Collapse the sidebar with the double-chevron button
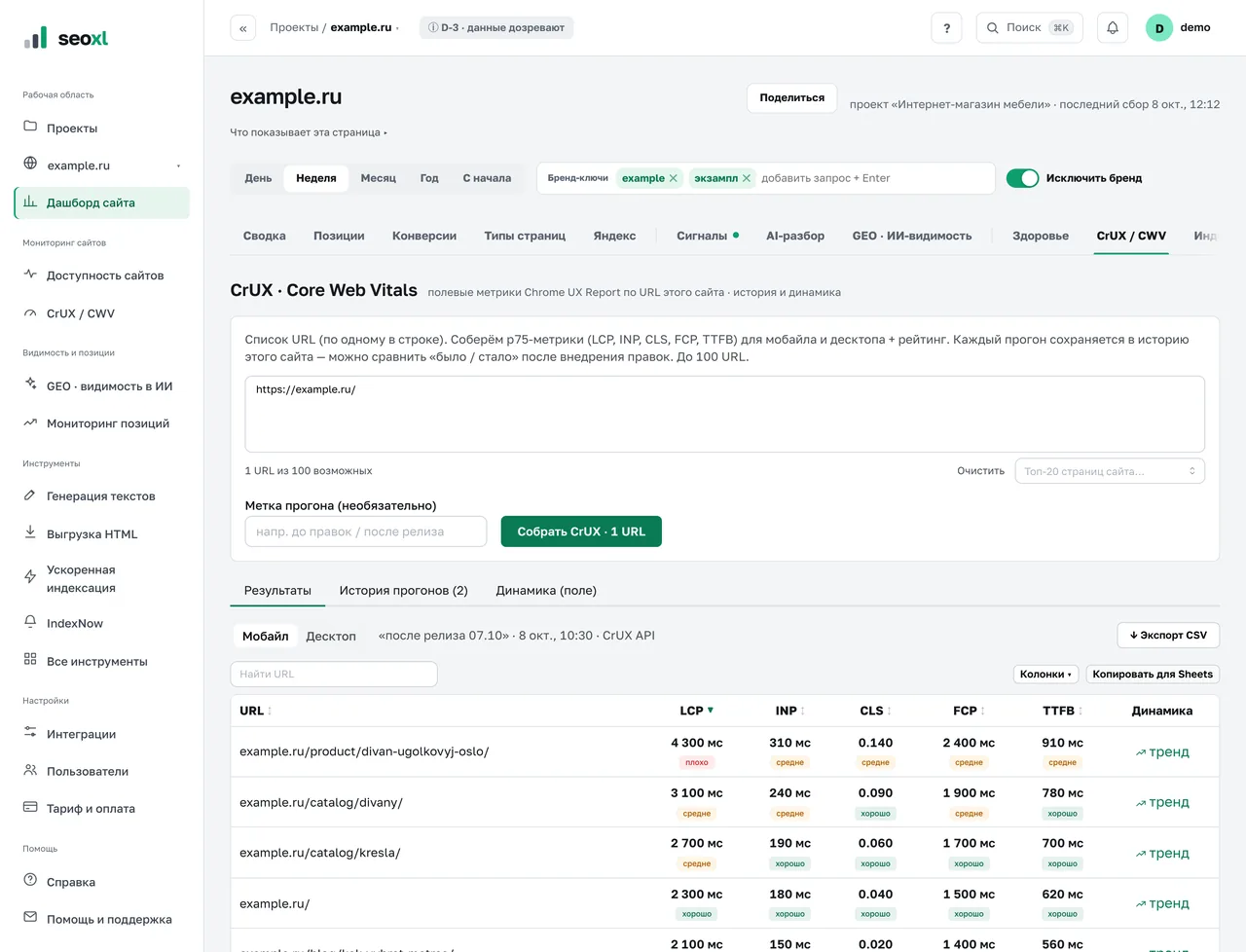Image resolution: width=1246 pixels, height=952 pixels. (x=242, y=28)
